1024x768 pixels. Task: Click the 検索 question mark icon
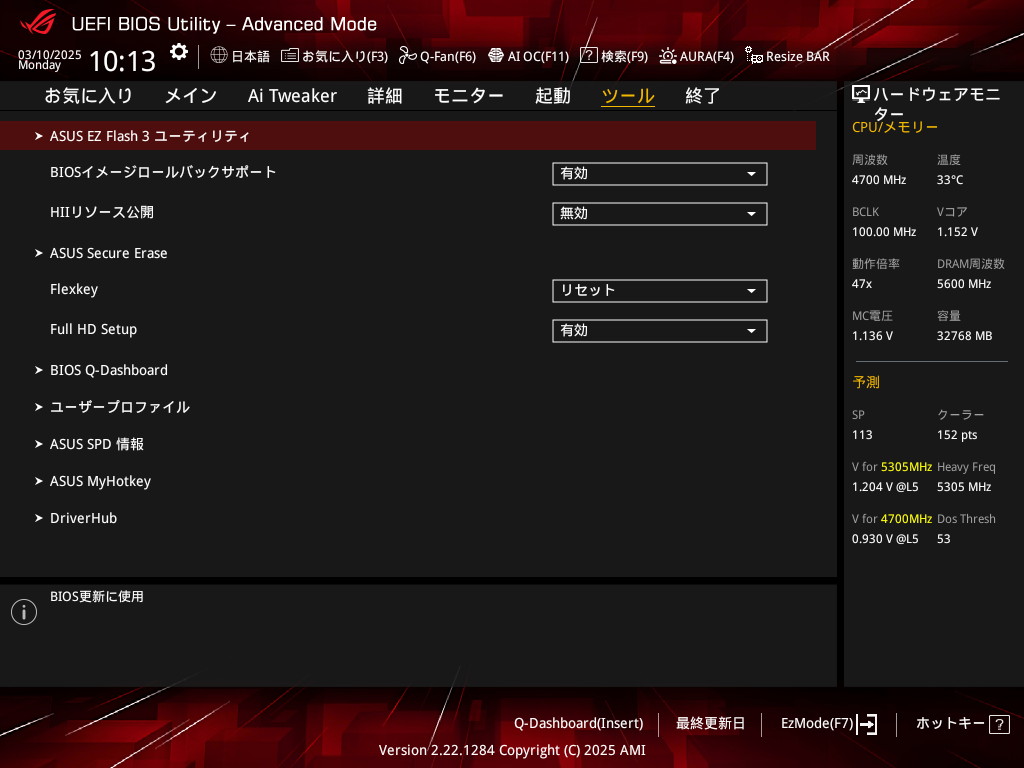pyautogui.click(x=588, y=56)
